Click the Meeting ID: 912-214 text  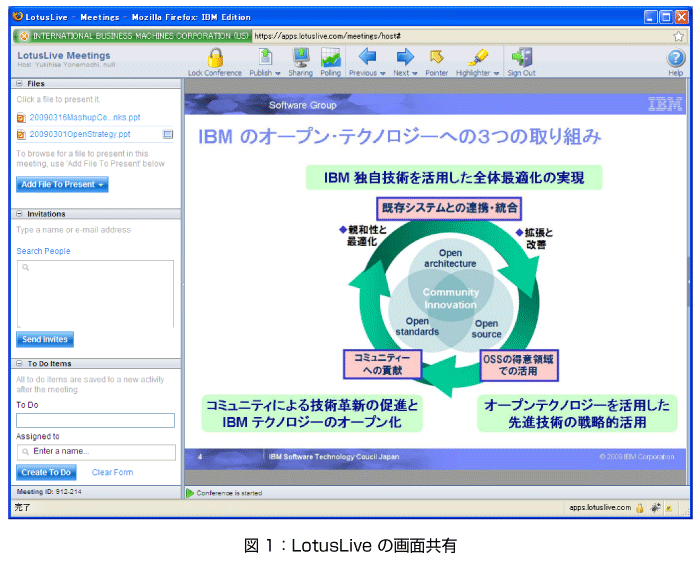(x=49, y=492)
